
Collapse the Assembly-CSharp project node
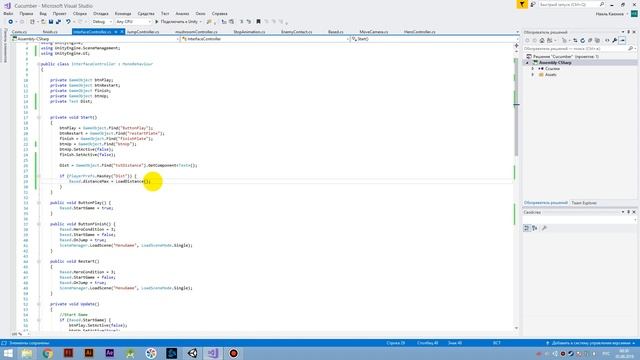[527, 62]
